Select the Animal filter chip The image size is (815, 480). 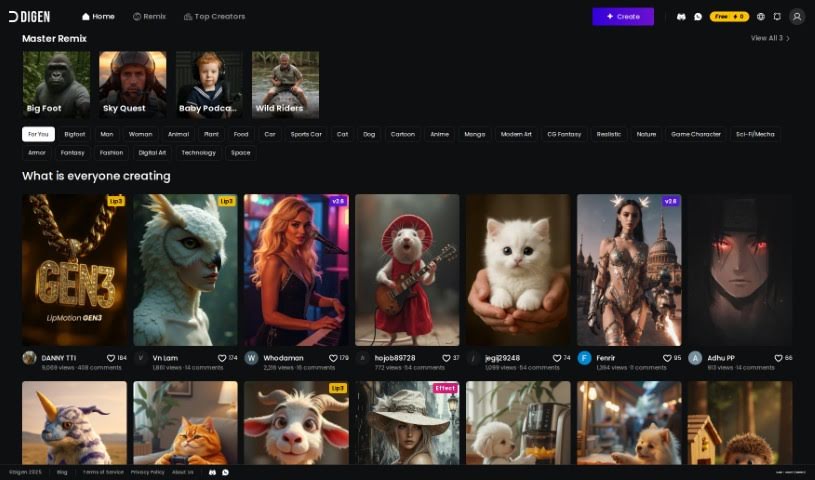pos(178,134)
